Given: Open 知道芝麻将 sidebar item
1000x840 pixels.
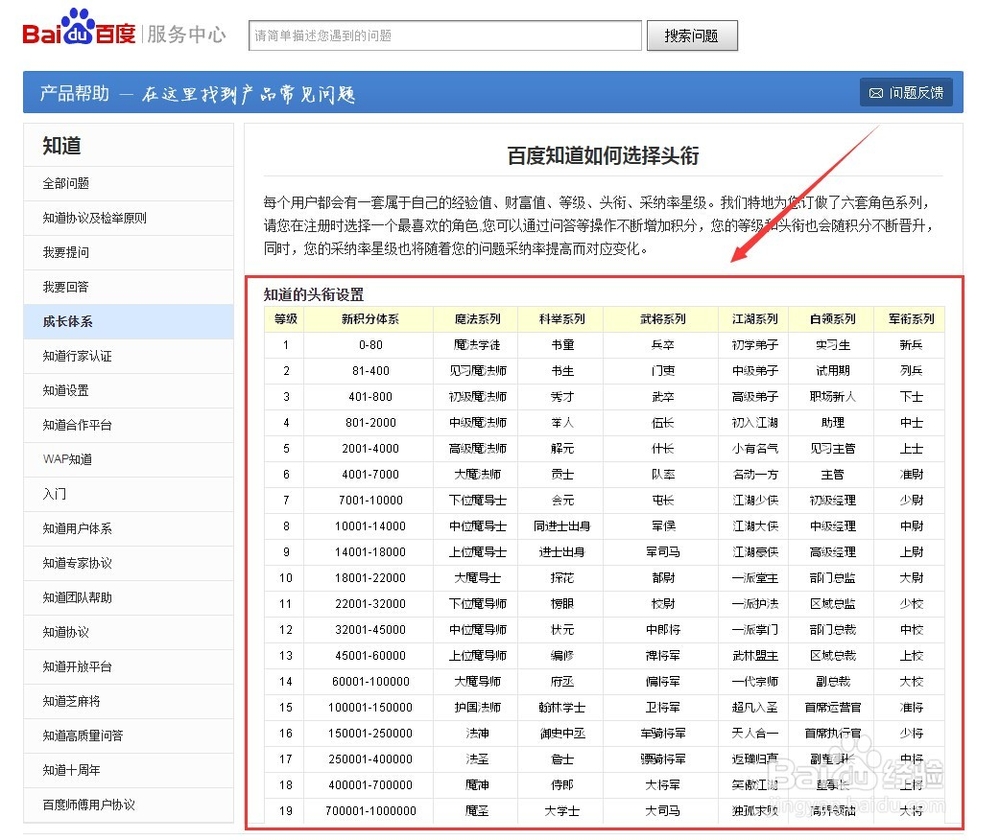Looking at the screenshot, I should click(x=129, y=701).
